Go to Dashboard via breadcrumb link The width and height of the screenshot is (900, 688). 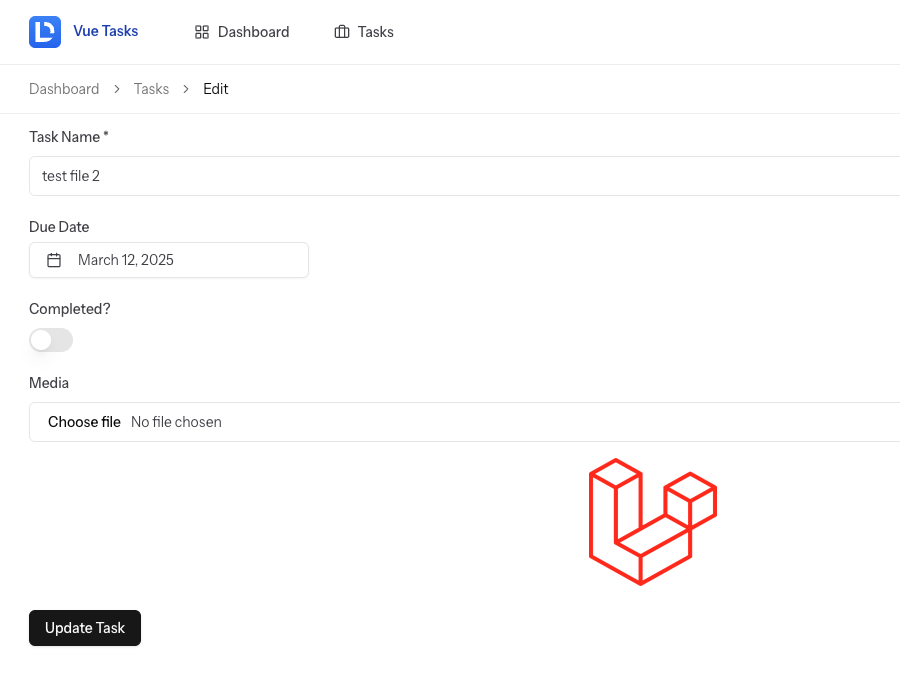tap(64, 89)
